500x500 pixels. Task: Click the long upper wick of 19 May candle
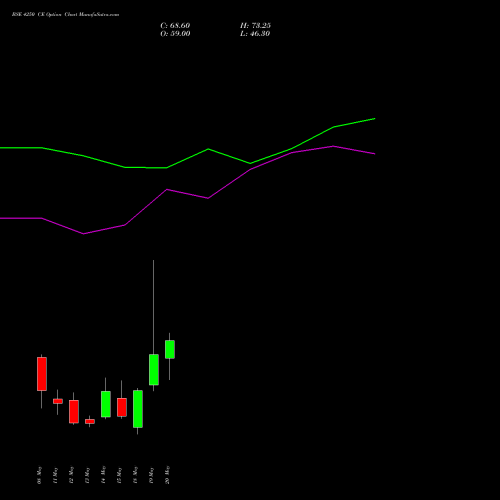[153, 307]
